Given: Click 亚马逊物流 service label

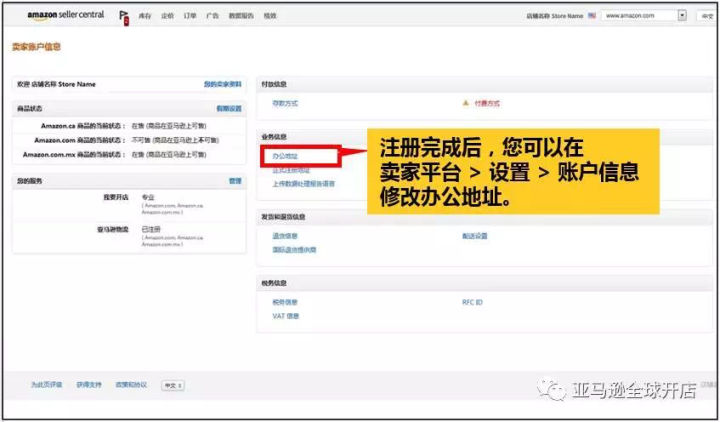Looking at the screenshot, I should click(112, 229).
